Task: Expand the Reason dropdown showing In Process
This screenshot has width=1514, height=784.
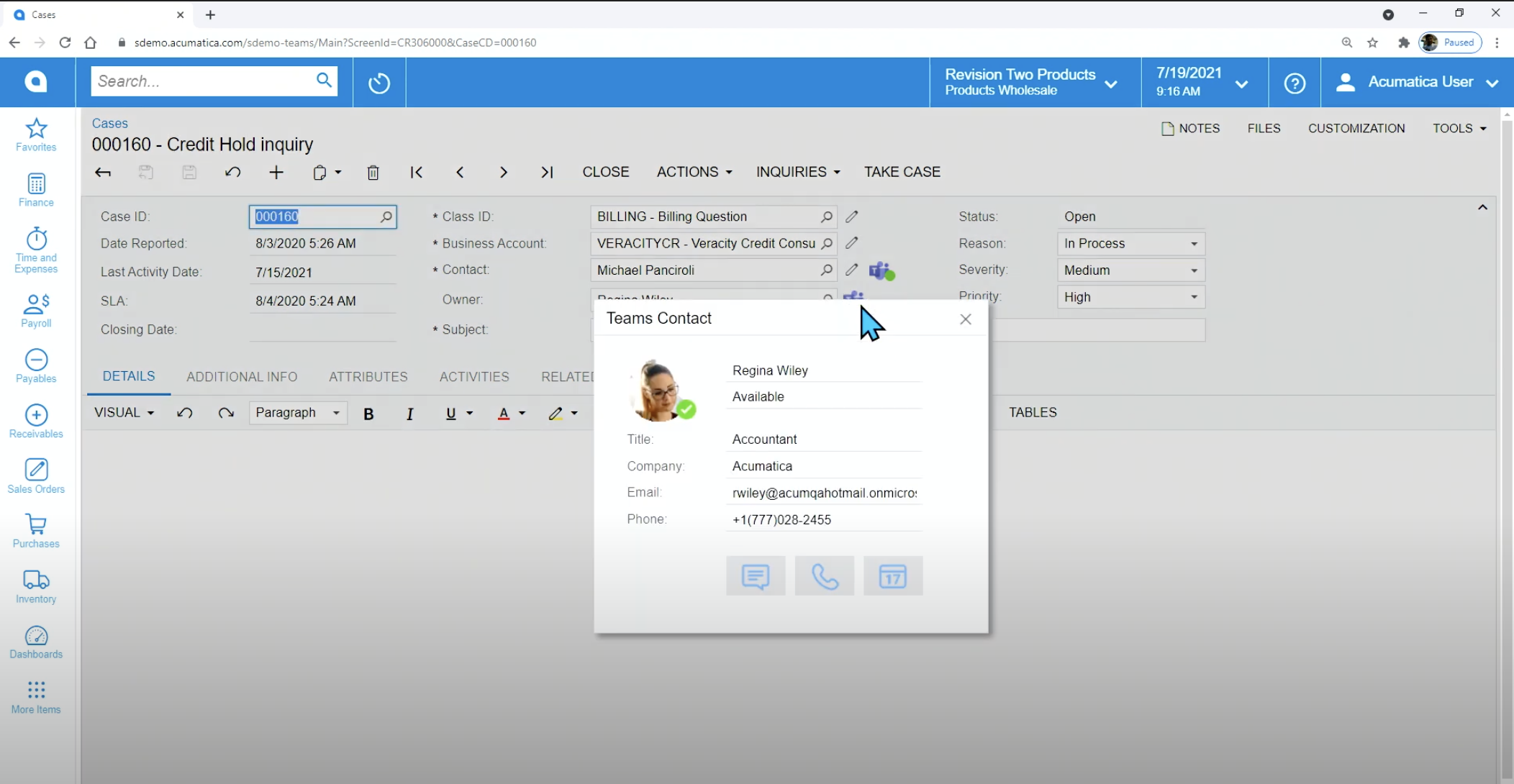Action: (x=1191, y=243)
